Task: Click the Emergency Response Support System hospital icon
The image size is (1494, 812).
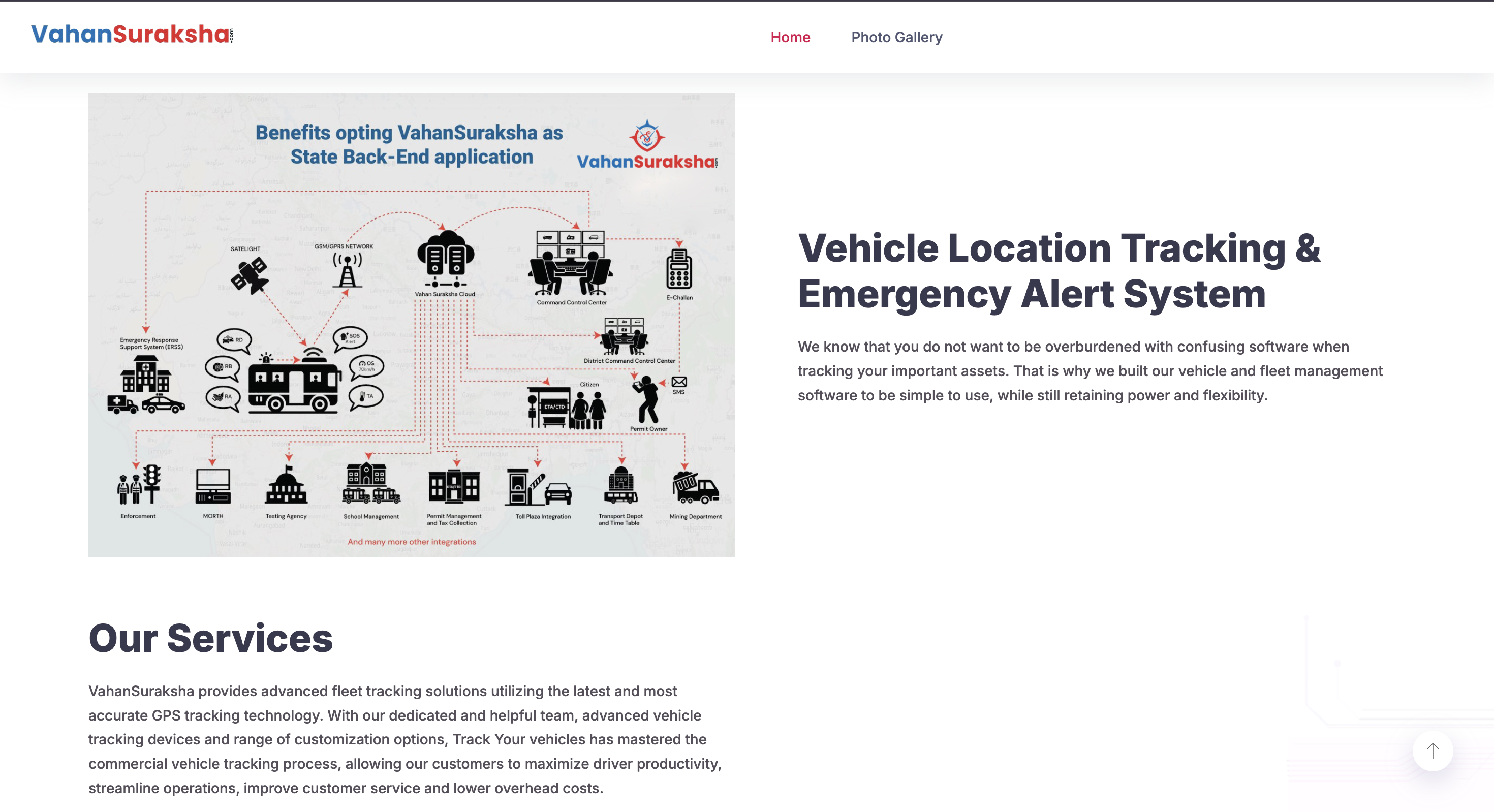Action: 145,384
